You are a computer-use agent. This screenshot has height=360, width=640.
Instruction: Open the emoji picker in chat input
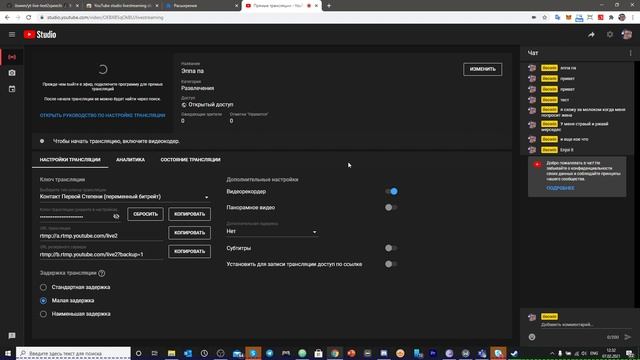[x=532, y=337]
